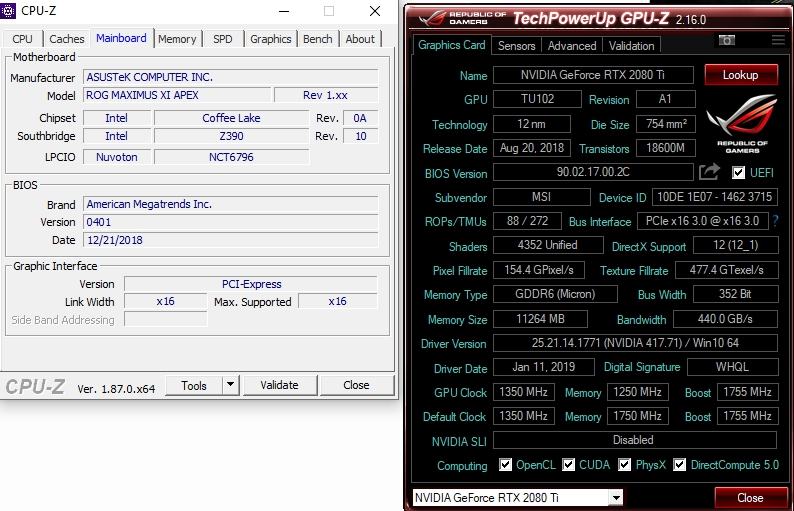This screenshot has height=511, width=794.
Task: Toggle the OpenCL checkbox
Action: click(505, 464)
